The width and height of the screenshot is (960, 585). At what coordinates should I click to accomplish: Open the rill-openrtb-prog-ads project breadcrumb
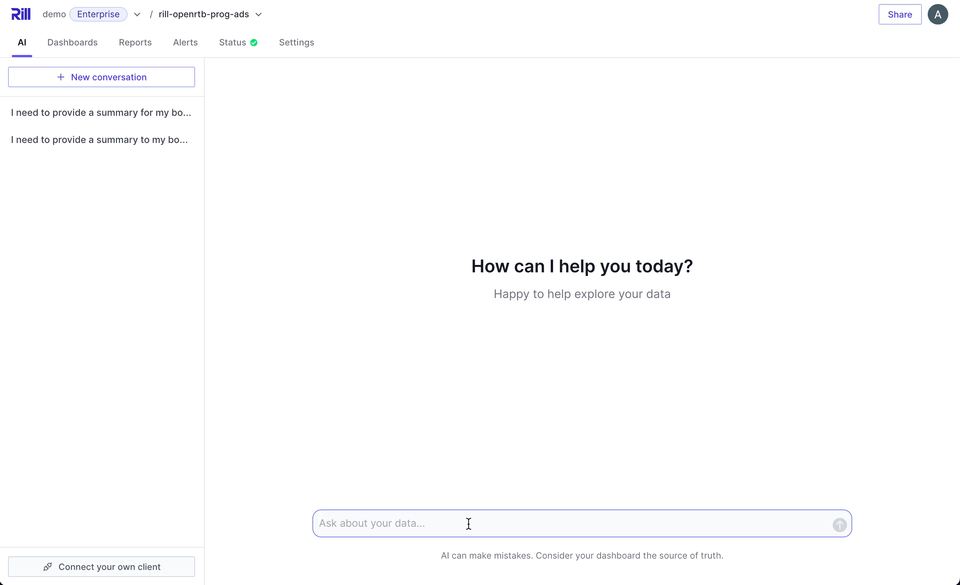tap(203, 15)
